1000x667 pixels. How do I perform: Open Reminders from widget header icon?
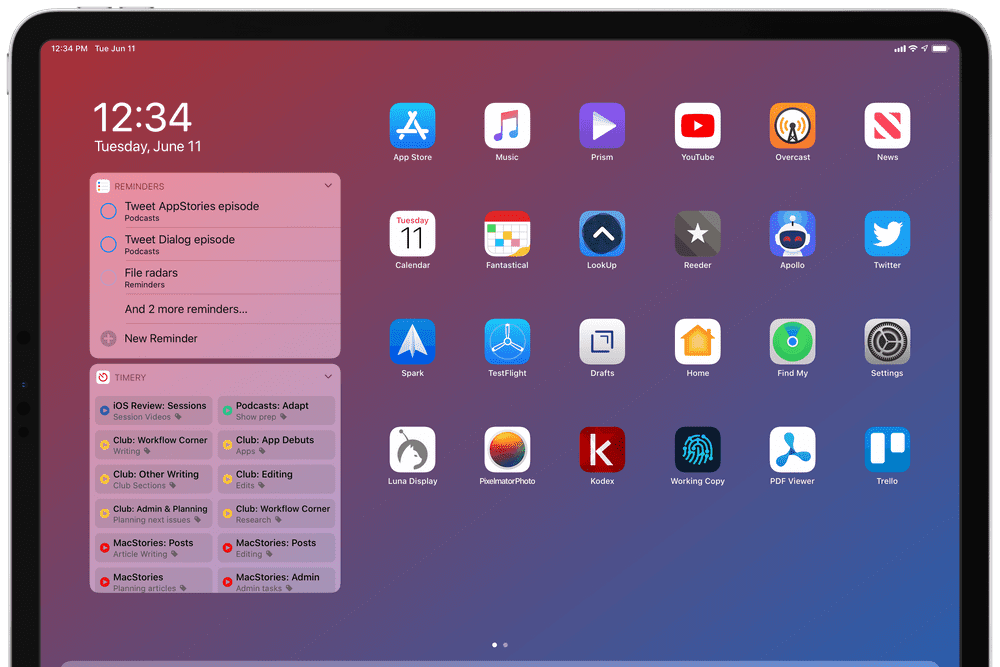pos(103,186)
